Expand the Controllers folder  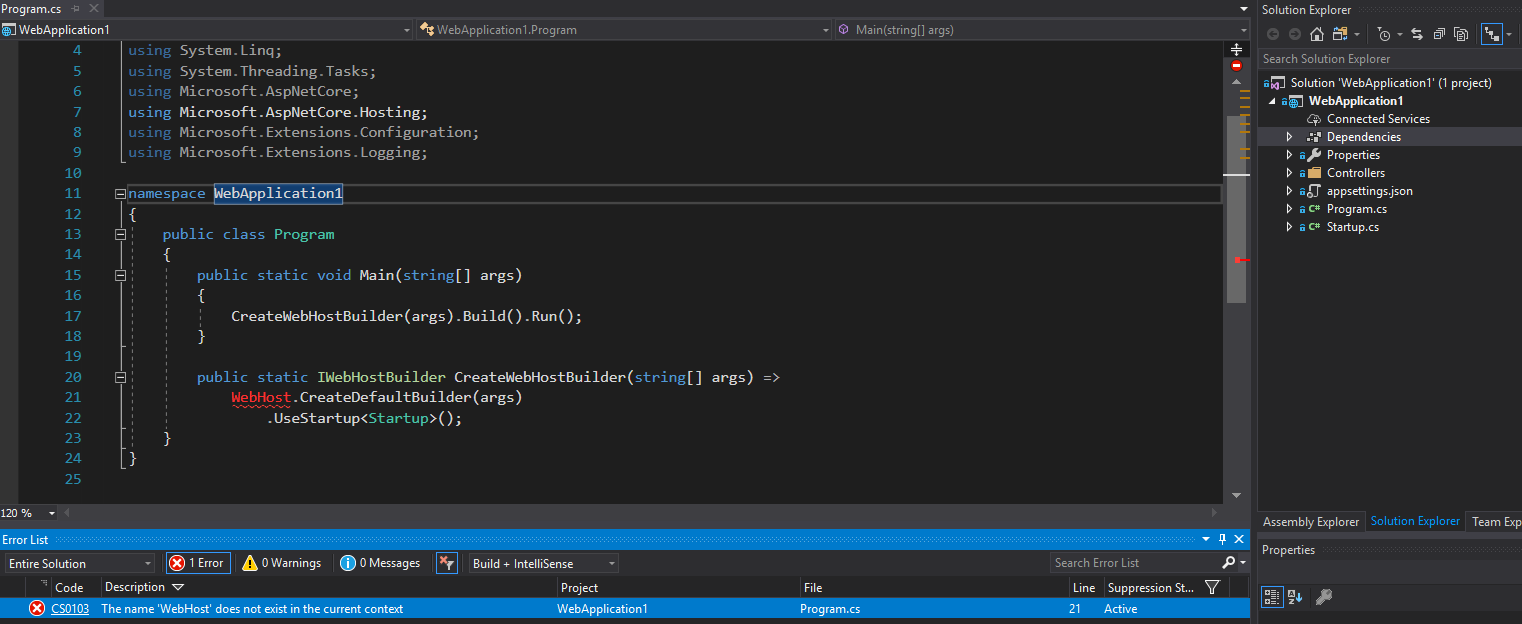coord(1289,173)
